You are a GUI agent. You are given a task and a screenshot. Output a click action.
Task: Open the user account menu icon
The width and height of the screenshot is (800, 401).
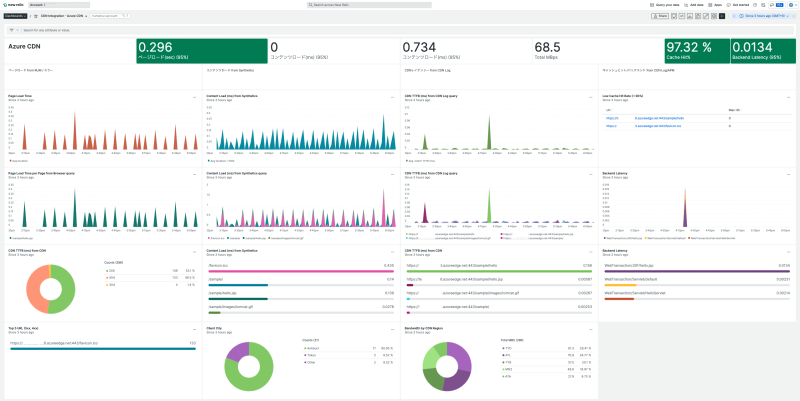791,5
